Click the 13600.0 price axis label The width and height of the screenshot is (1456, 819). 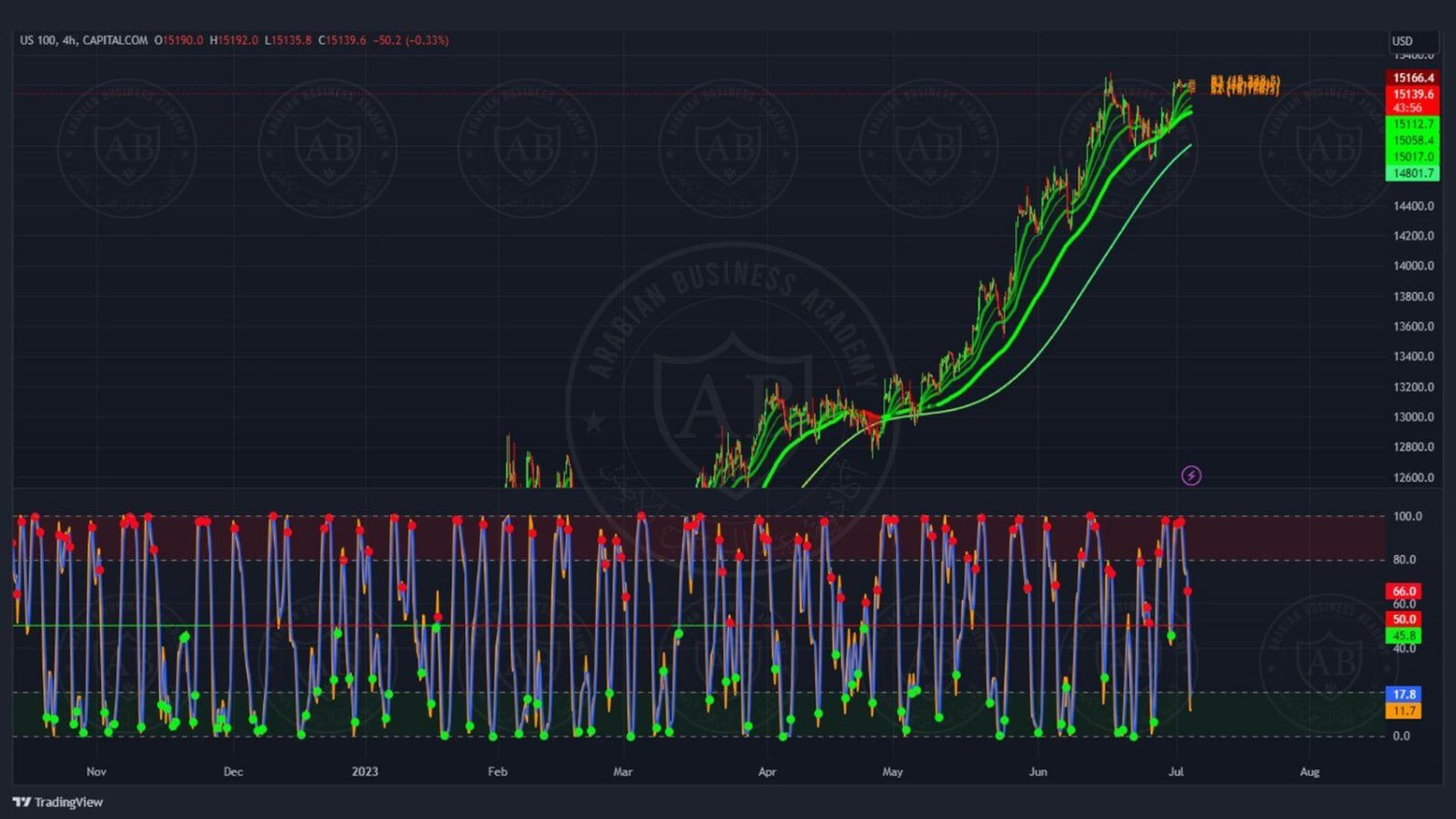coord(1413,326)
